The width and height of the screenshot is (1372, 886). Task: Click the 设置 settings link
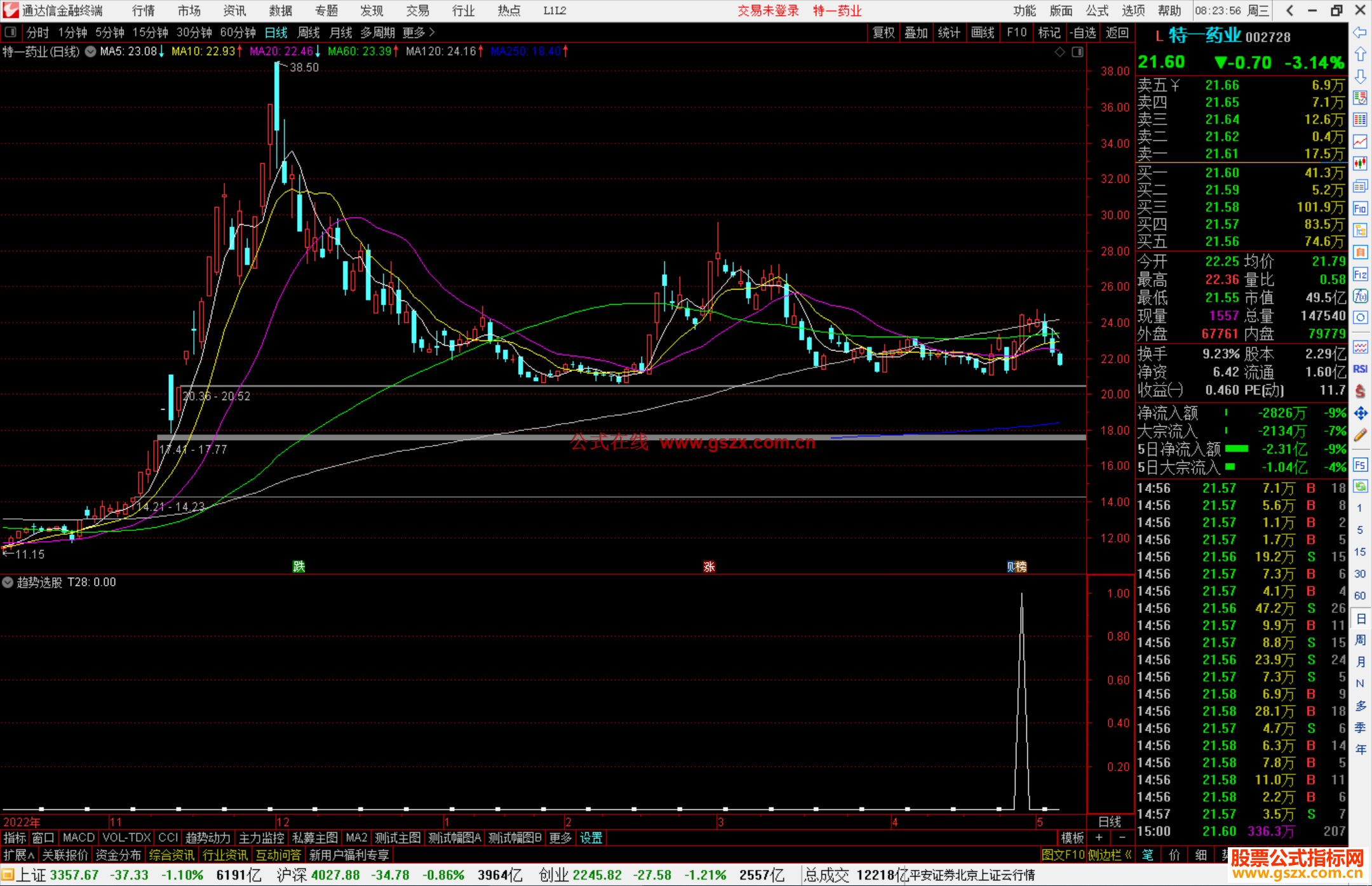pos(591,838)
